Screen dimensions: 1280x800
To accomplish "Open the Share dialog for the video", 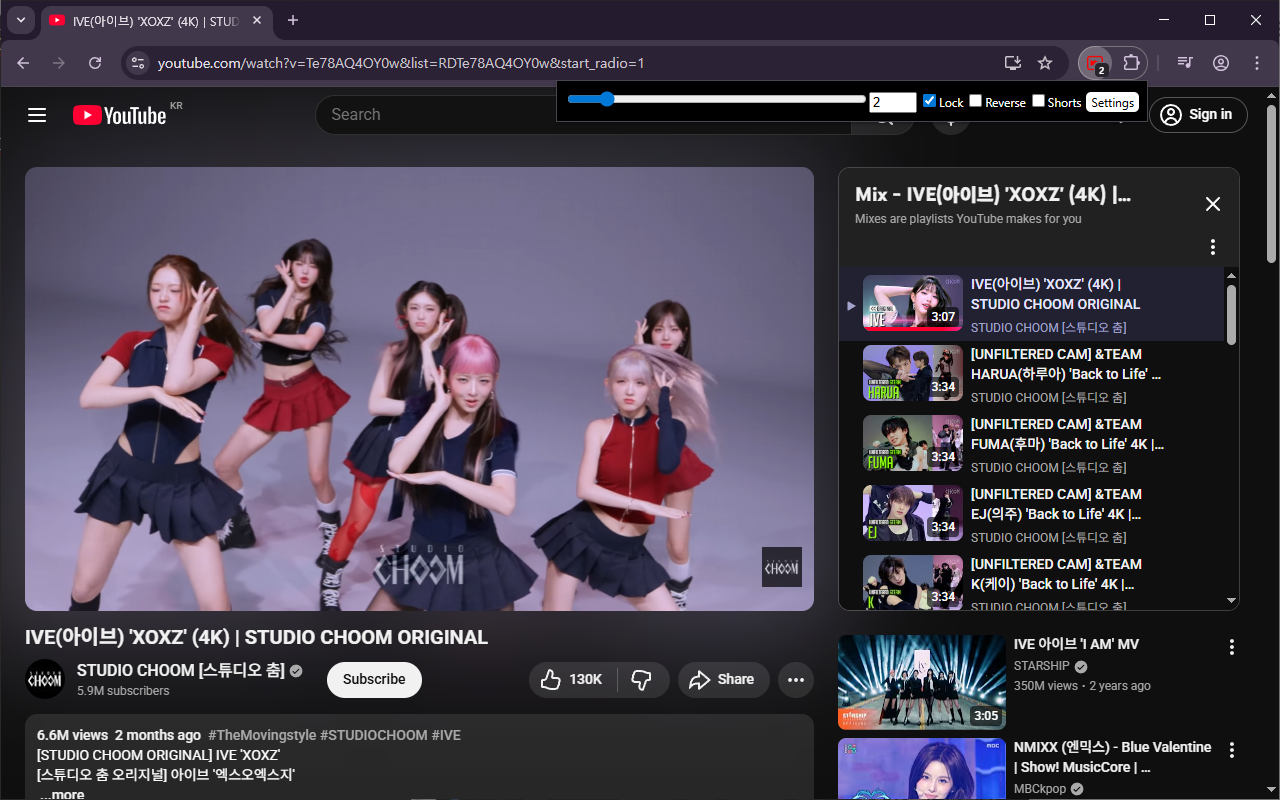I will 723,679.
